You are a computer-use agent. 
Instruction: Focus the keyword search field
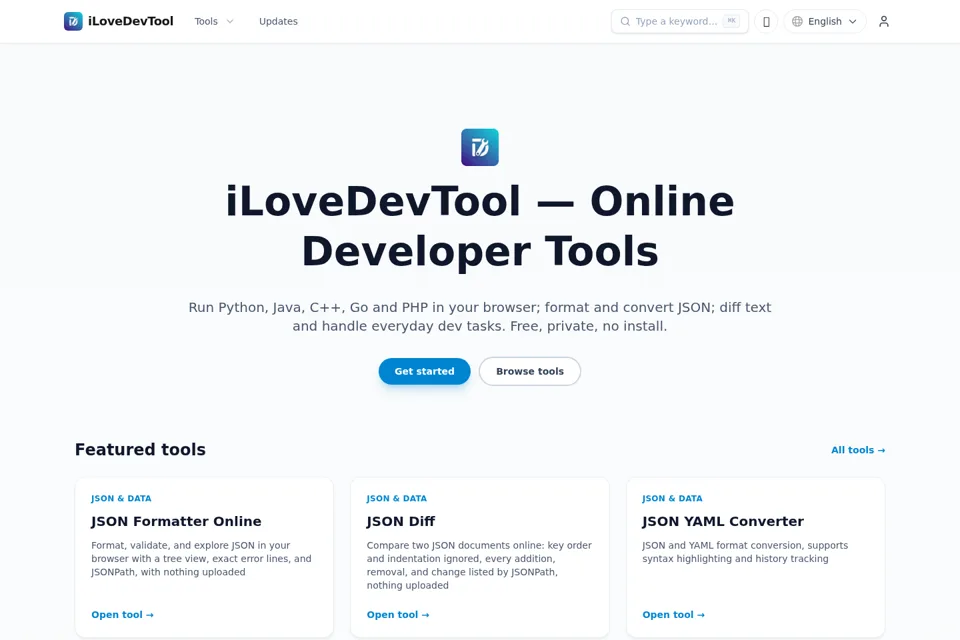pos(680,21)
